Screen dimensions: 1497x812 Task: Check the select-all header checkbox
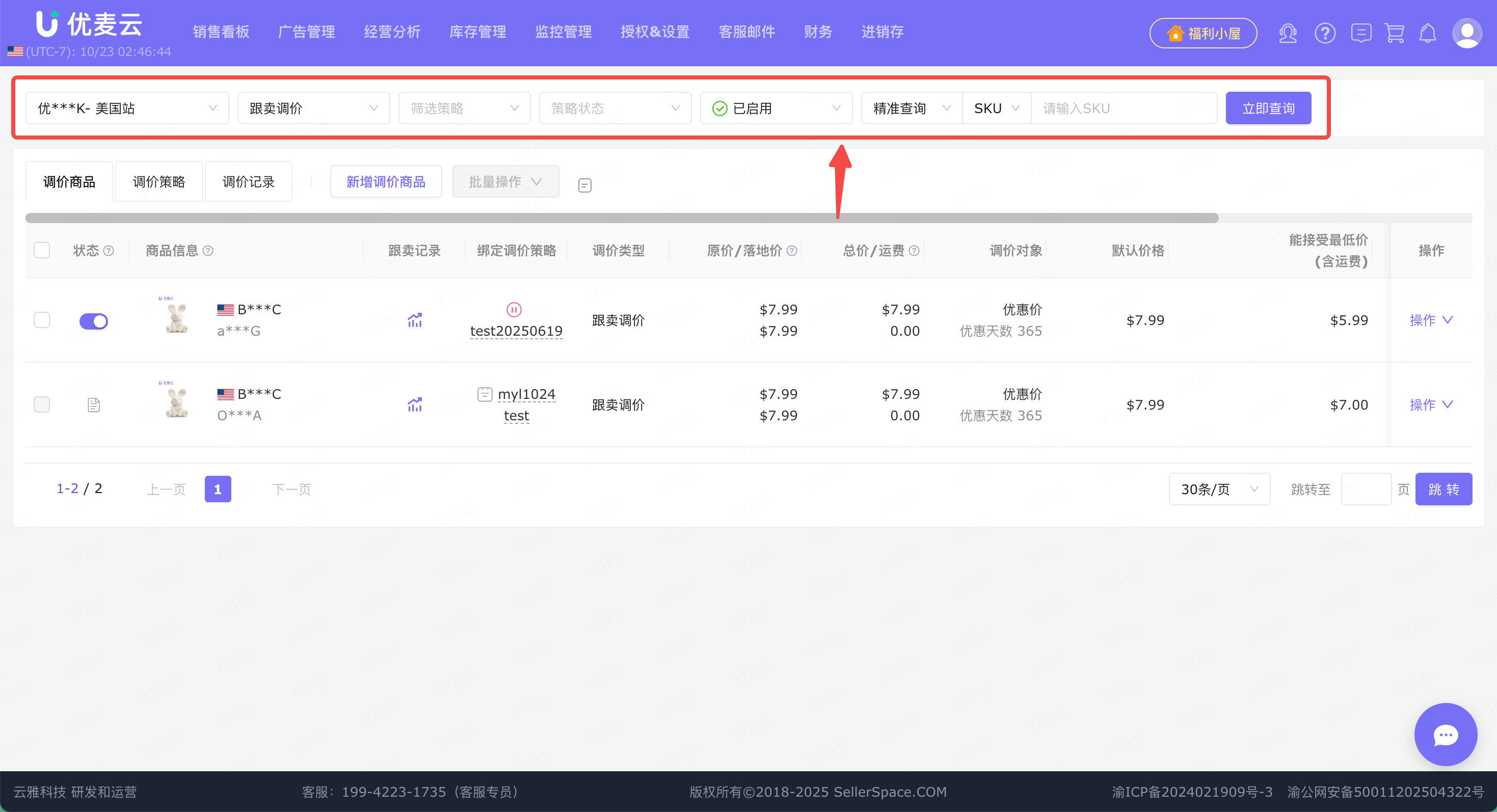pos(42,250)
